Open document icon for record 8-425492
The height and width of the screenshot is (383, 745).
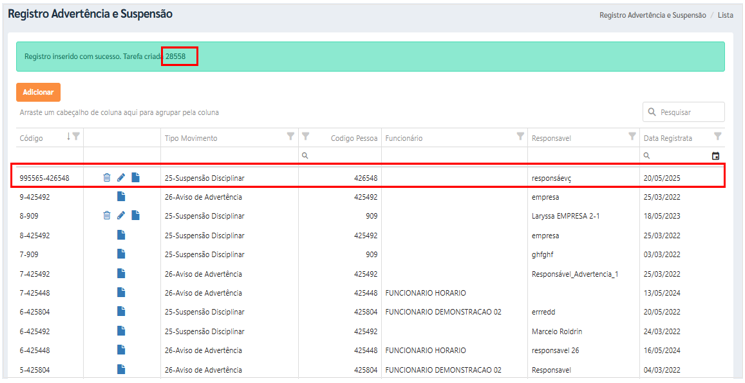tap(121, 235)
